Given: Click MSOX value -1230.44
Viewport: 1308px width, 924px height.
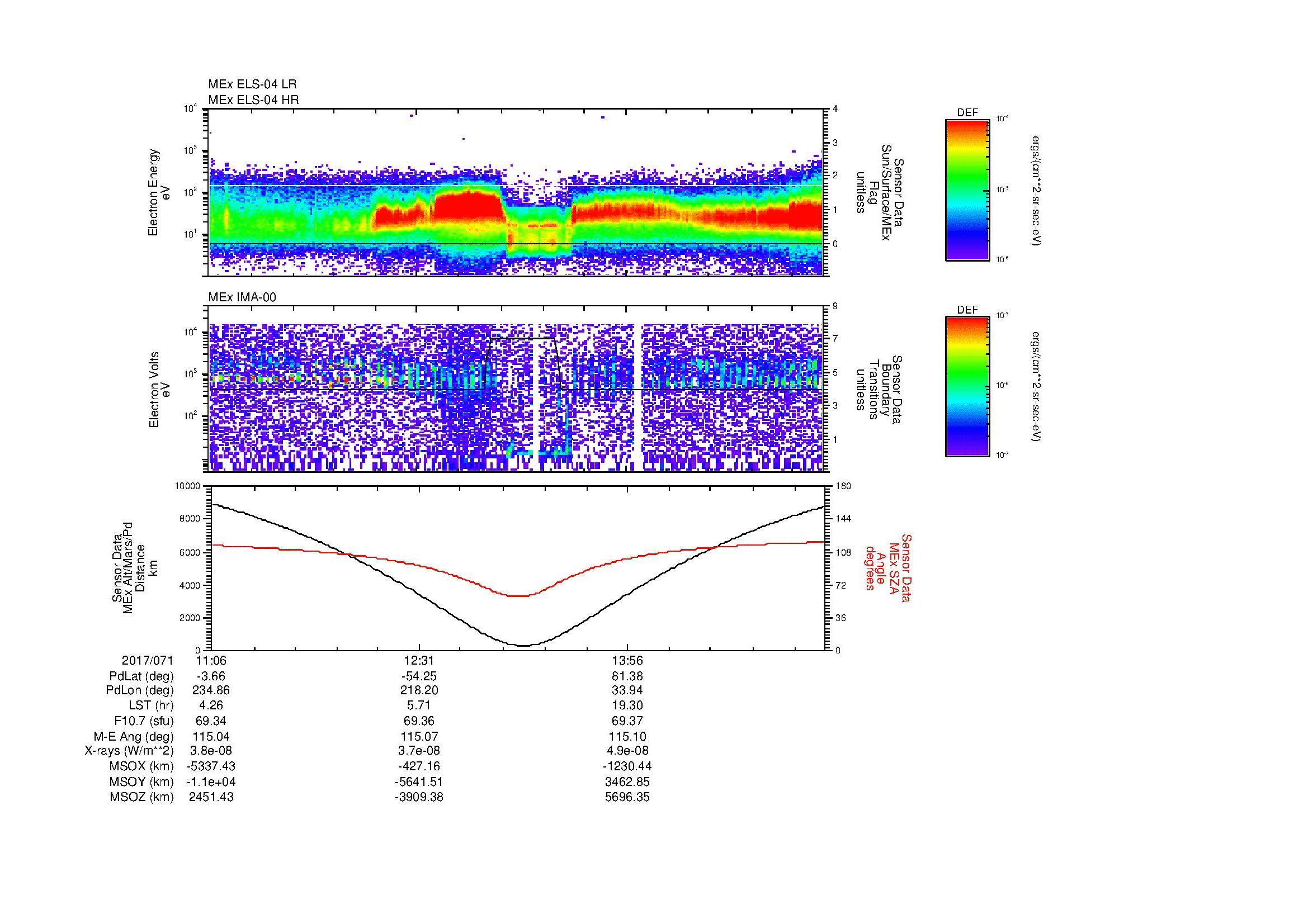Looking at the screenshot, I should [627, 766].
